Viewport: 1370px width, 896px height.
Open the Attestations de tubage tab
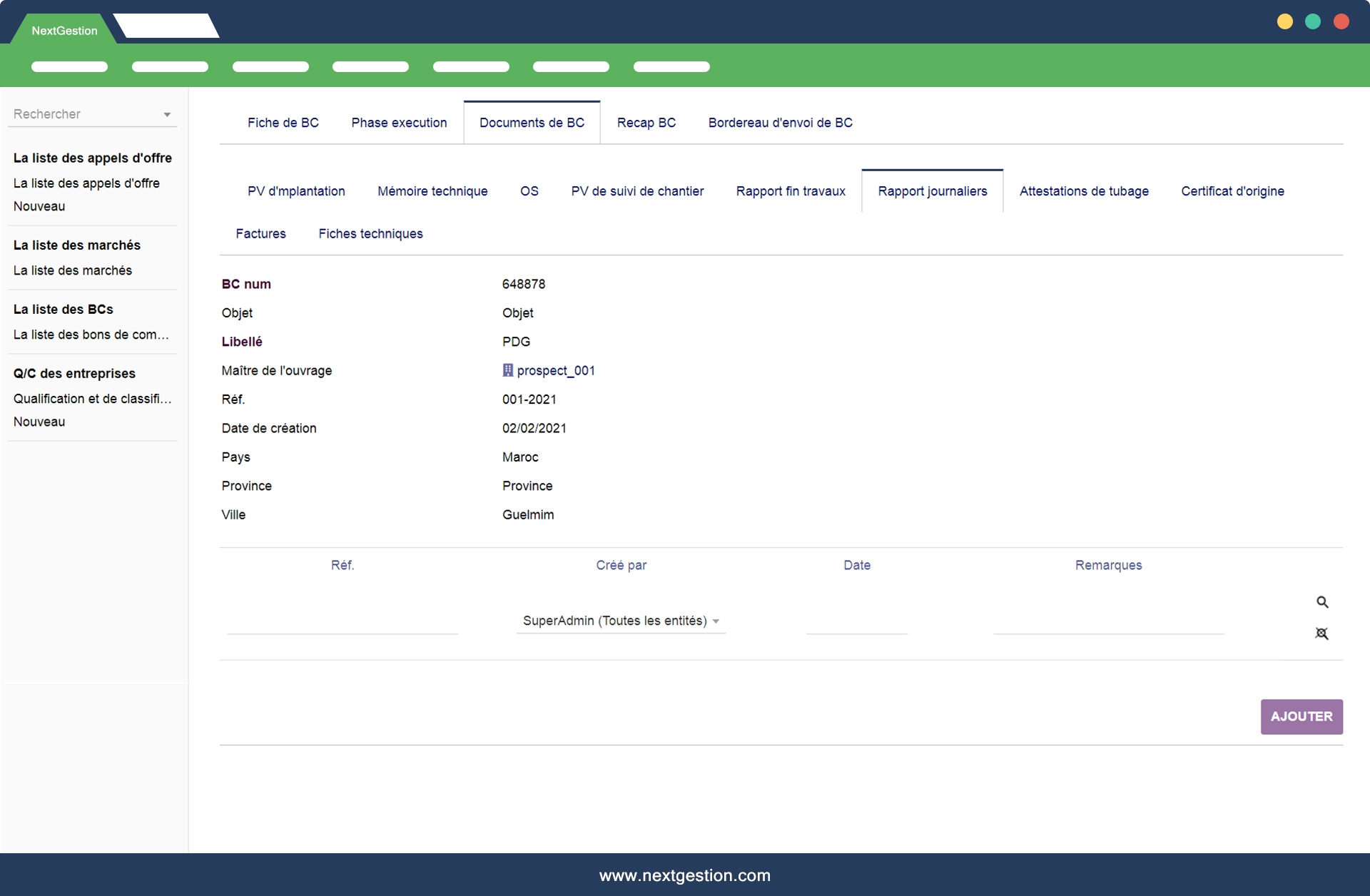pos(1083,191)
